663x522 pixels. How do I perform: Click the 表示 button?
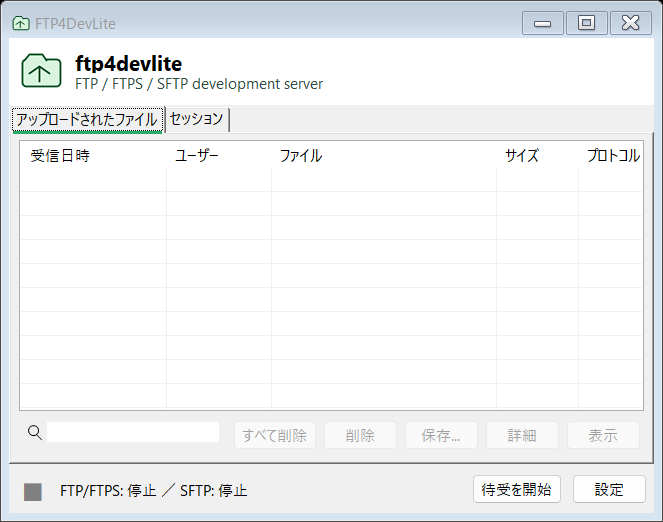pos(603,435)
